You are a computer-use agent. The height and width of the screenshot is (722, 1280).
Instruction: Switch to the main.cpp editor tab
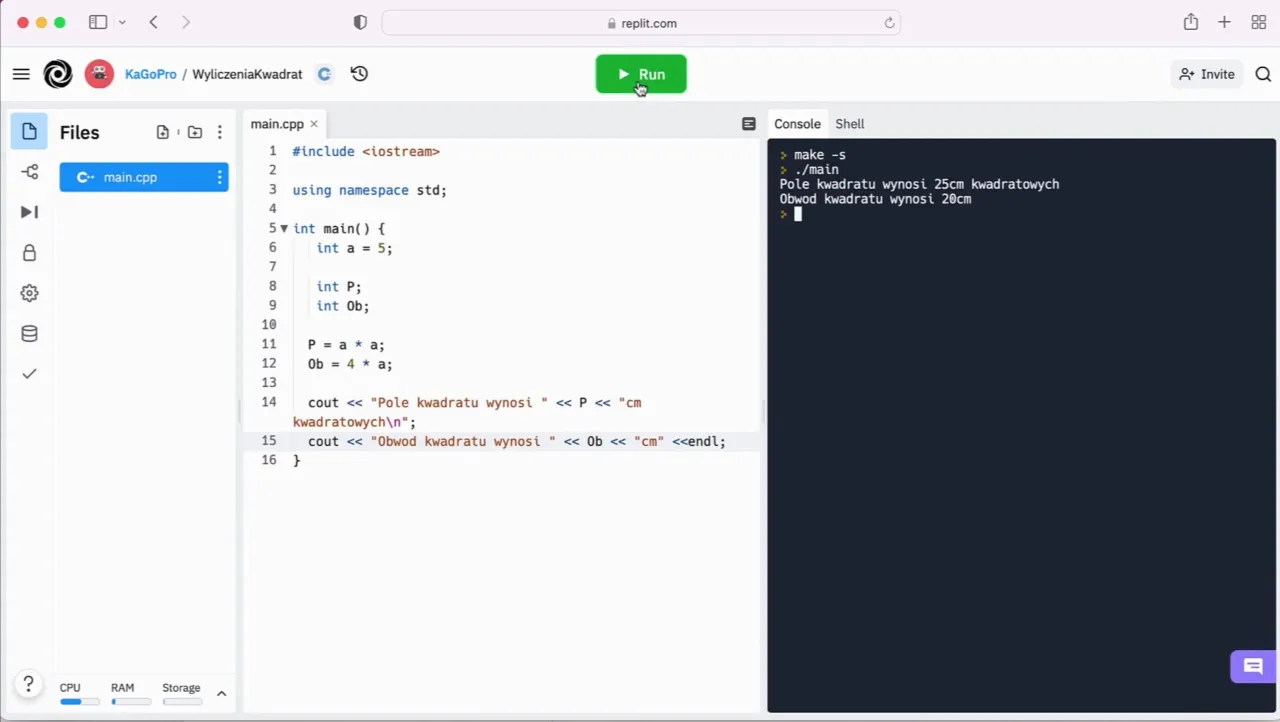click(277, 124)
